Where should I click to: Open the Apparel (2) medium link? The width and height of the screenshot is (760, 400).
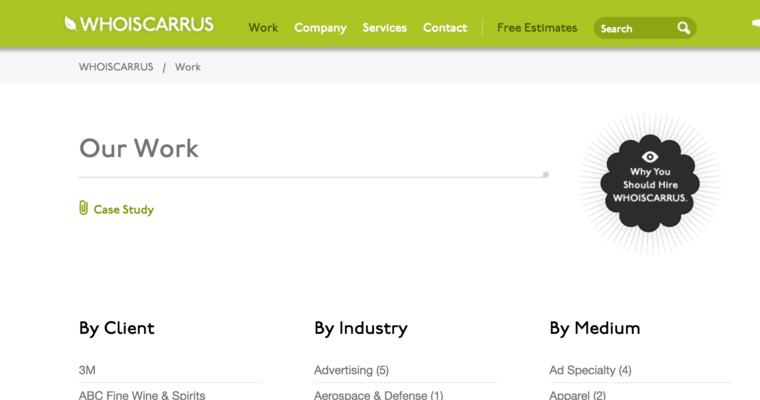click(577, 395)
